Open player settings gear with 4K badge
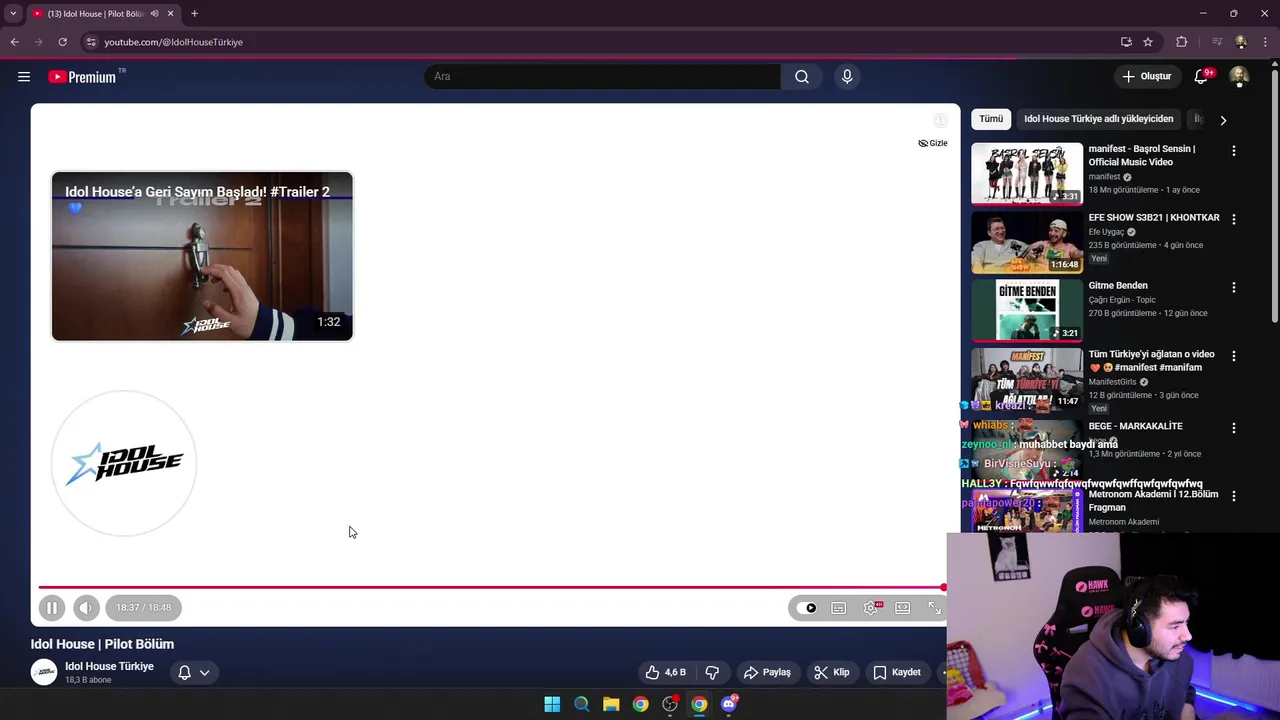The width and height of the screenshot is (1280, 720). click(872, 608)
